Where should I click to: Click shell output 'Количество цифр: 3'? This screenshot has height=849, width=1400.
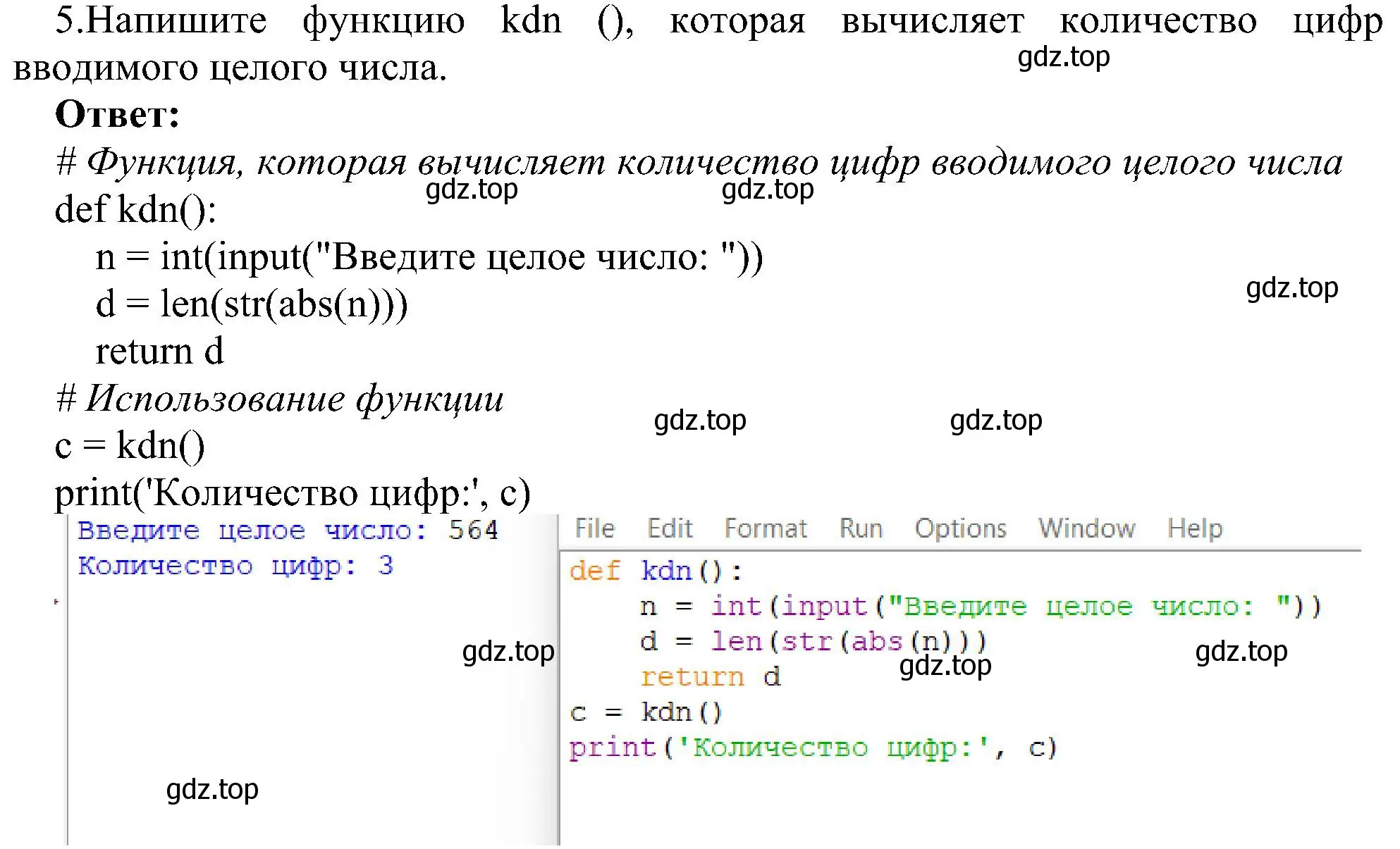point(235,566)
